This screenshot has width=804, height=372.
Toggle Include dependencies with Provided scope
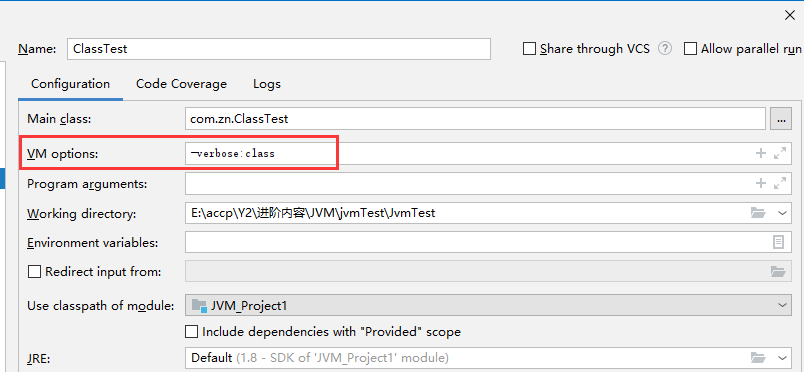tap(191, 331)
